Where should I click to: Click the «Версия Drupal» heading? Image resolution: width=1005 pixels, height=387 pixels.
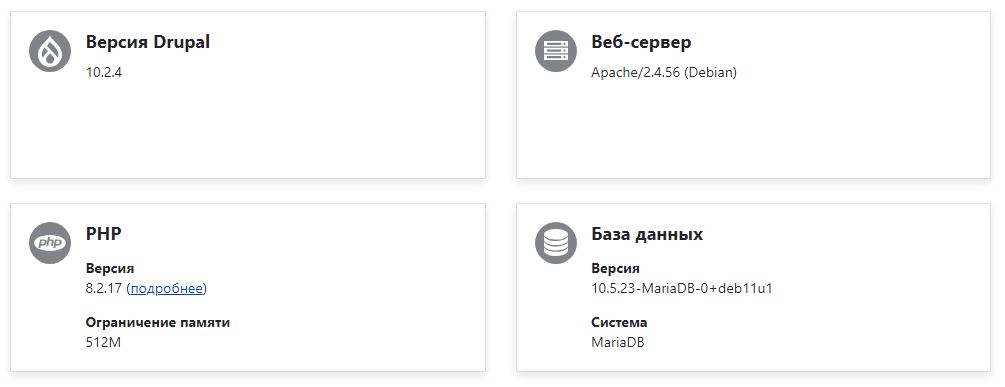tap(147, 42)
